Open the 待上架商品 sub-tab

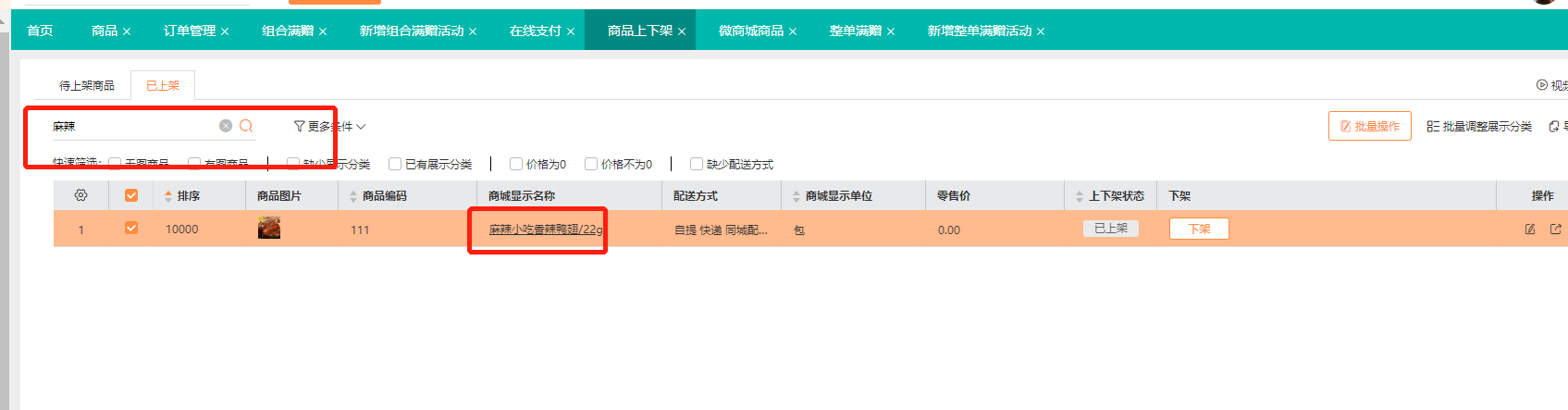coord(87,85)
